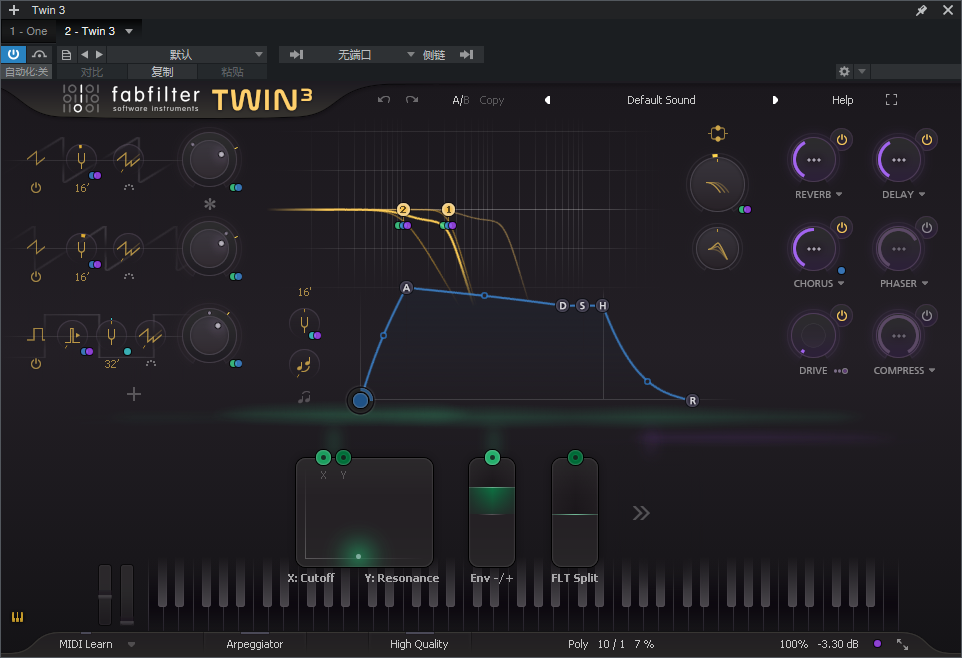962x658 pixels.
Task: Select envelope Release point R
Action: pyautogui.click(x=693, y=401)
